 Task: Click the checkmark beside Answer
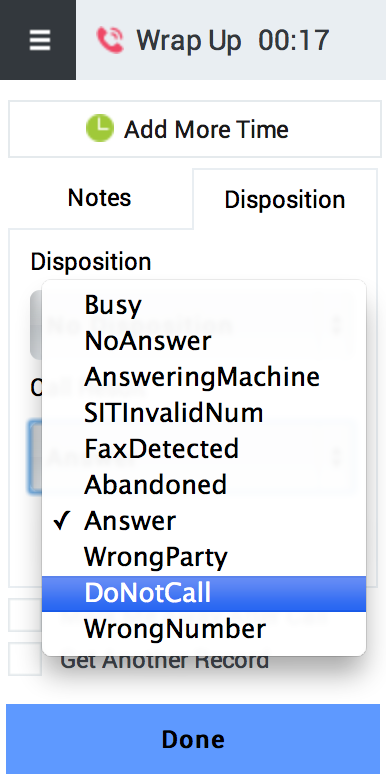tap(61, 522)
